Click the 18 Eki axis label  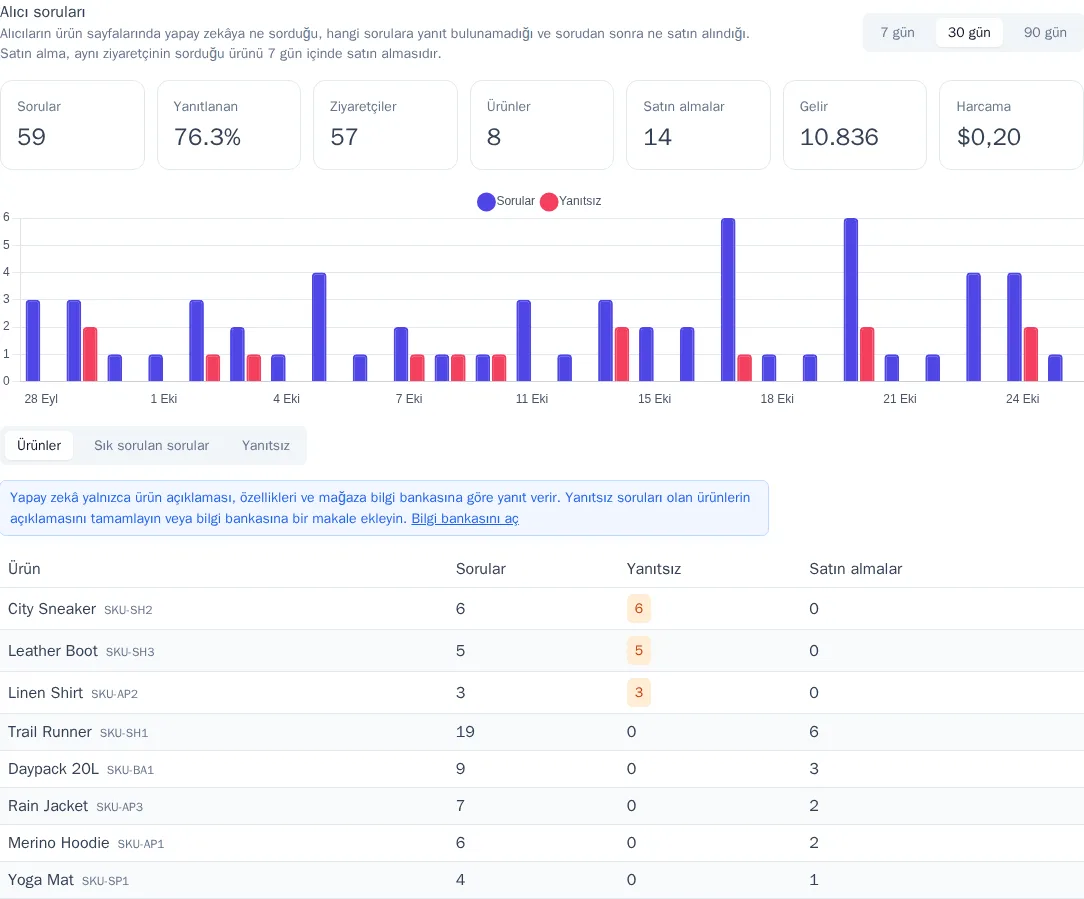(777, 399)
